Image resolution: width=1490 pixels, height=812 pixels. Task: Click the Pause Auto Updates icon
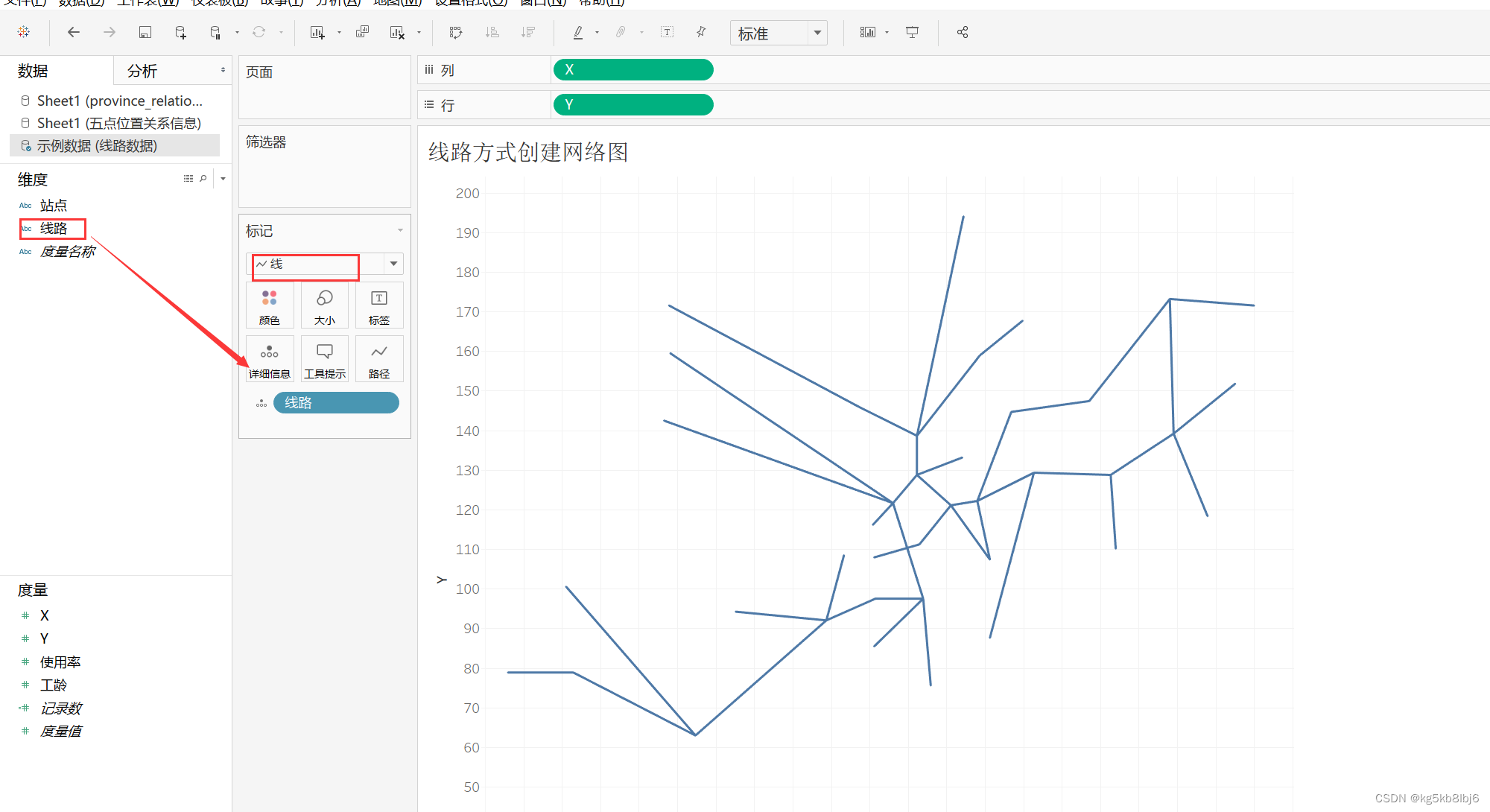coord(215,32)
